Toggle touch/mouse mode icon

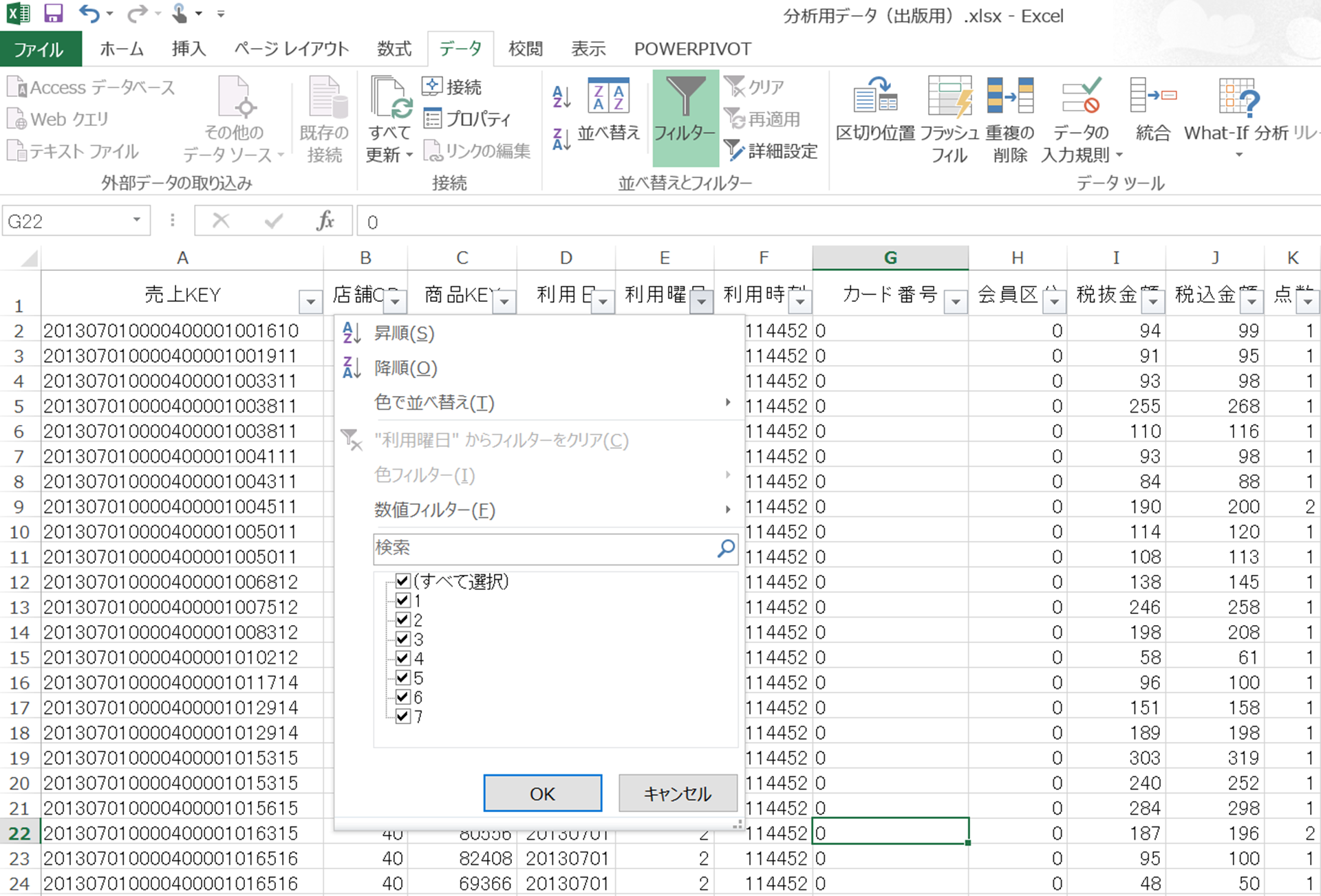[180, 13]
